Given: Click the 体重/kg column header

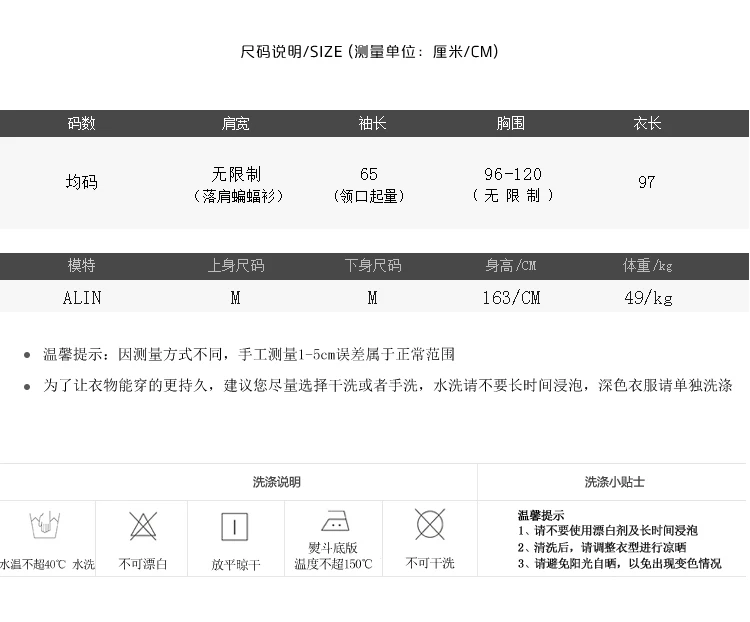Looking at the screenshot, I should click(x=648, y=265).
